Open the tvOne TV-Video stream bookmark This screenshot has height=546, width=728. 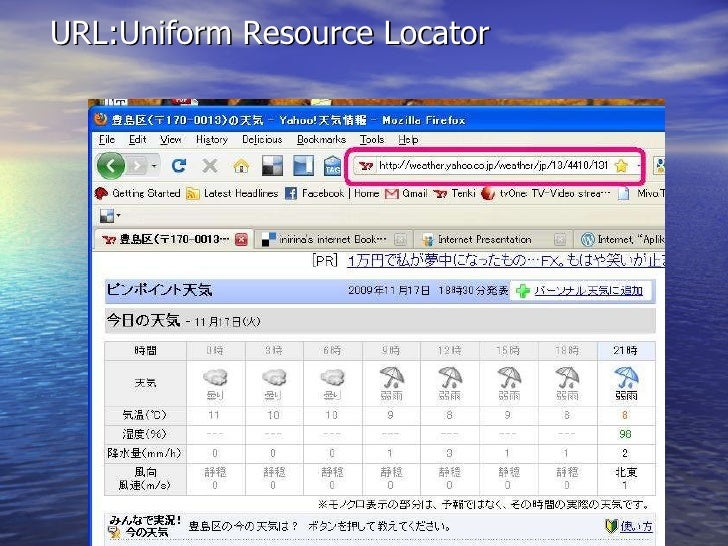tap(546, 194)
